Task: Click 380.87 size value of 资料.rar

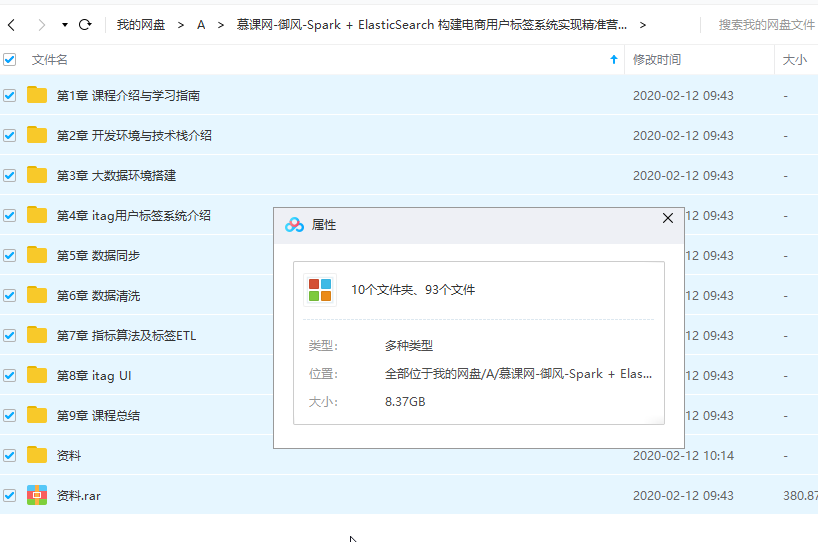Action: click(x=800, y=496)
